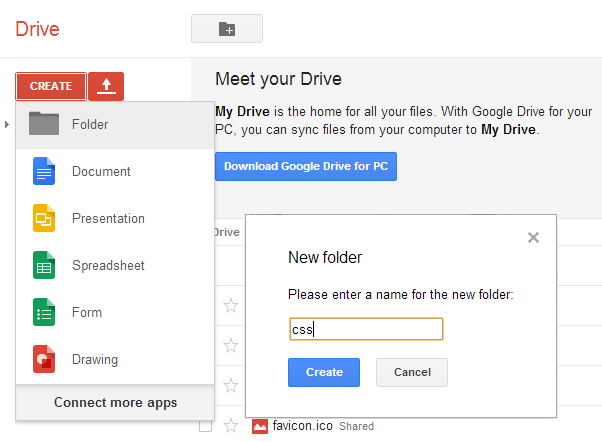Click the yellow Presentation icon

click(x=44, y=218)
